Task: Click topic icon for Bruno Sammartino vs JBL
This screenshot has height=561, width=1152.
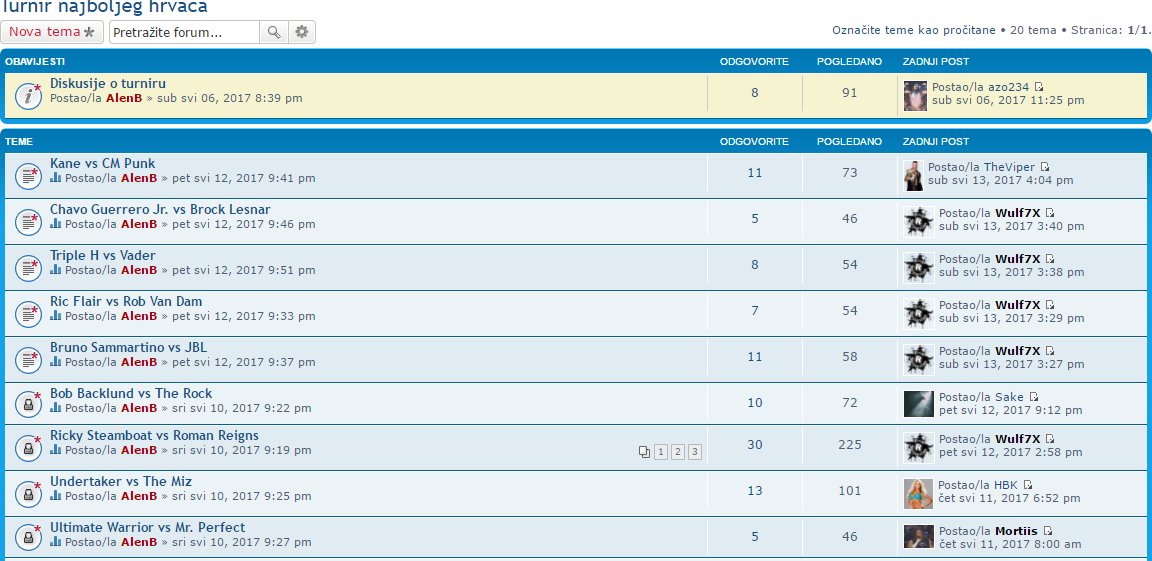Action: (28, 359)
